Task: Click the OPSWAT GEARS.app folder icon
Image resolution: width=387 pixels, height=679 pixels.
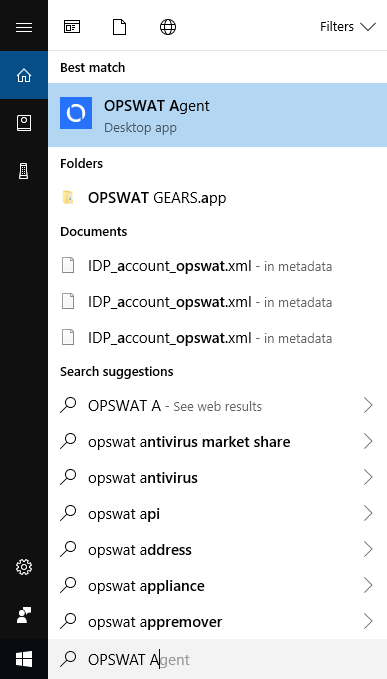Action: pyautogui.click(x=68, y=197)
